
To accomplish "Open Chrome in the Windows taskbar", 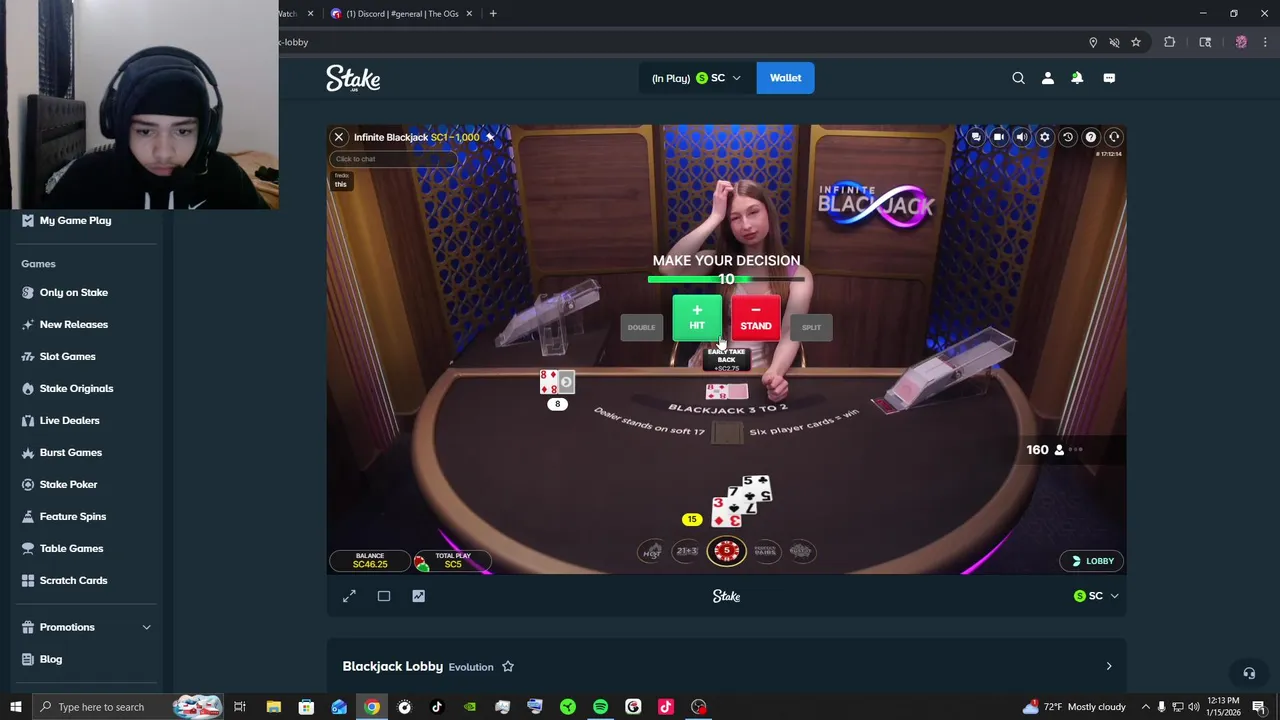I will click(372, 707).
